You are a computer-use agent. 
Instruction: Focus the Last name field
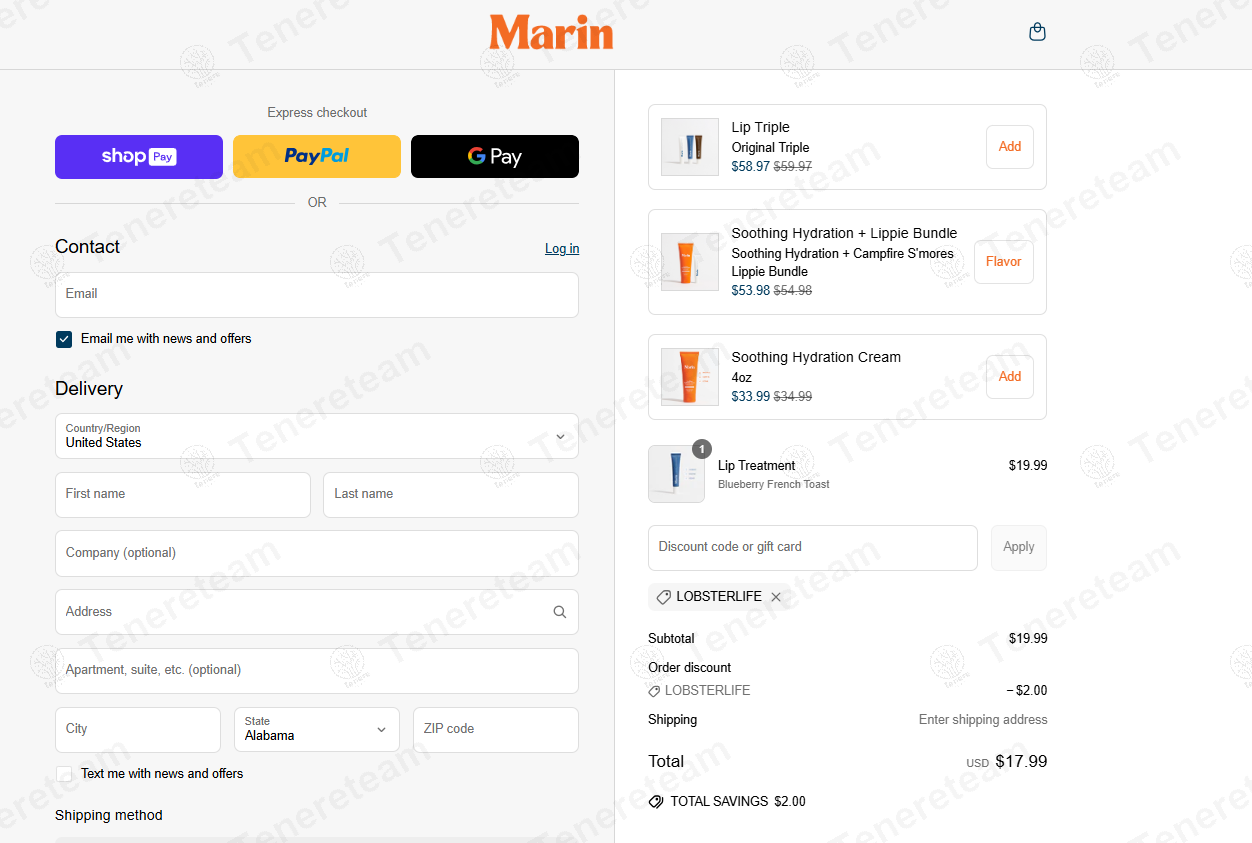pos(451,495)
